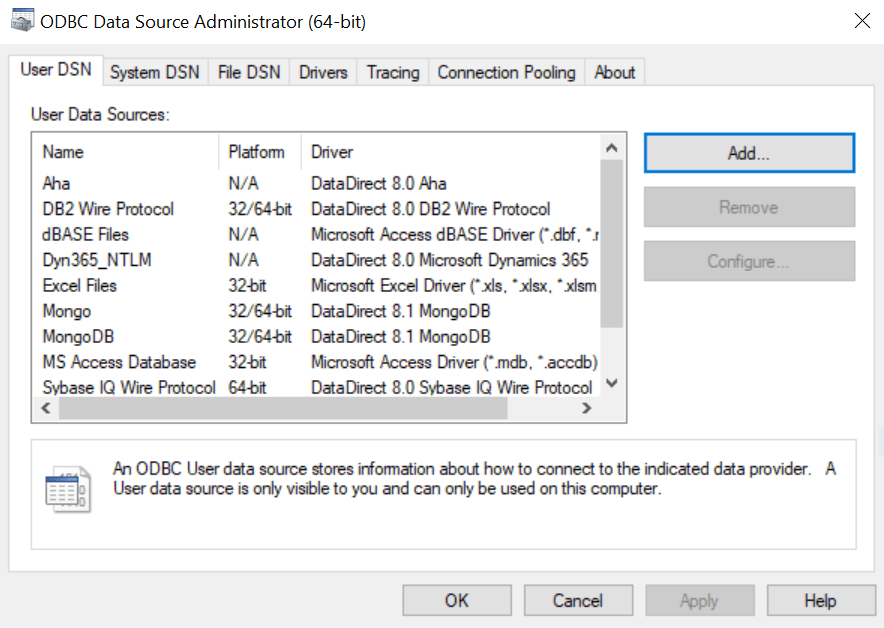
Task: Select the Excel Files data source
Action: (x=79, y=286)
